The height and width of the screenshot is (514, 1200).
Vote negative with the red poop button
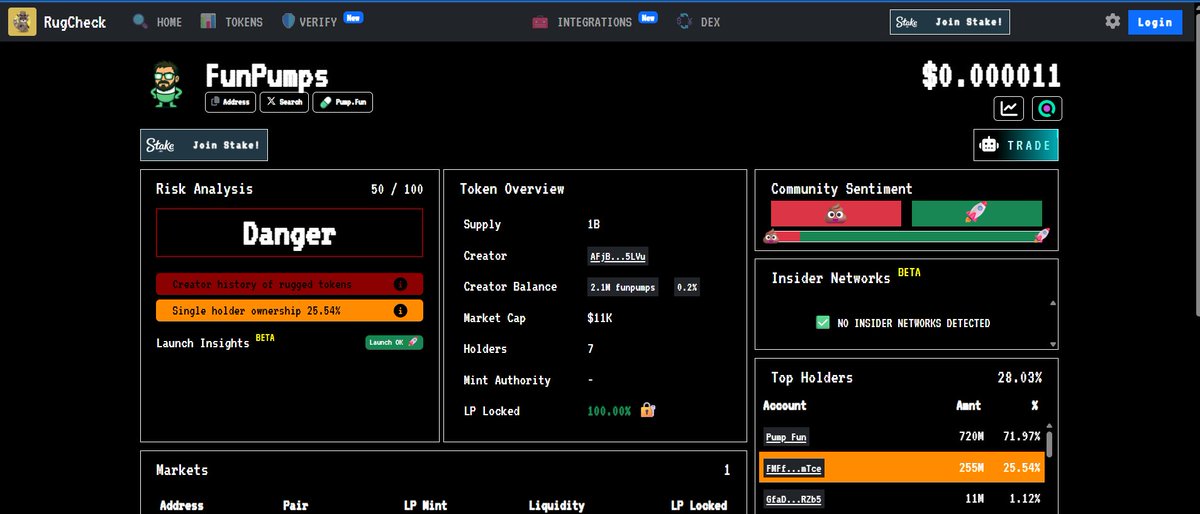[x=835, y=213]
